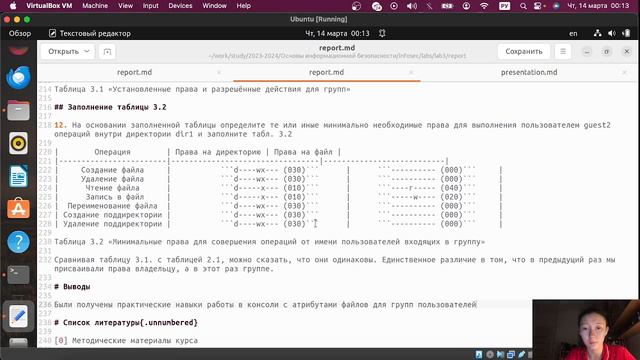Viewport: 640px width, 360px height.
Task: Click the 'Создание файла' table row
Action: click(x=278, y=170)
